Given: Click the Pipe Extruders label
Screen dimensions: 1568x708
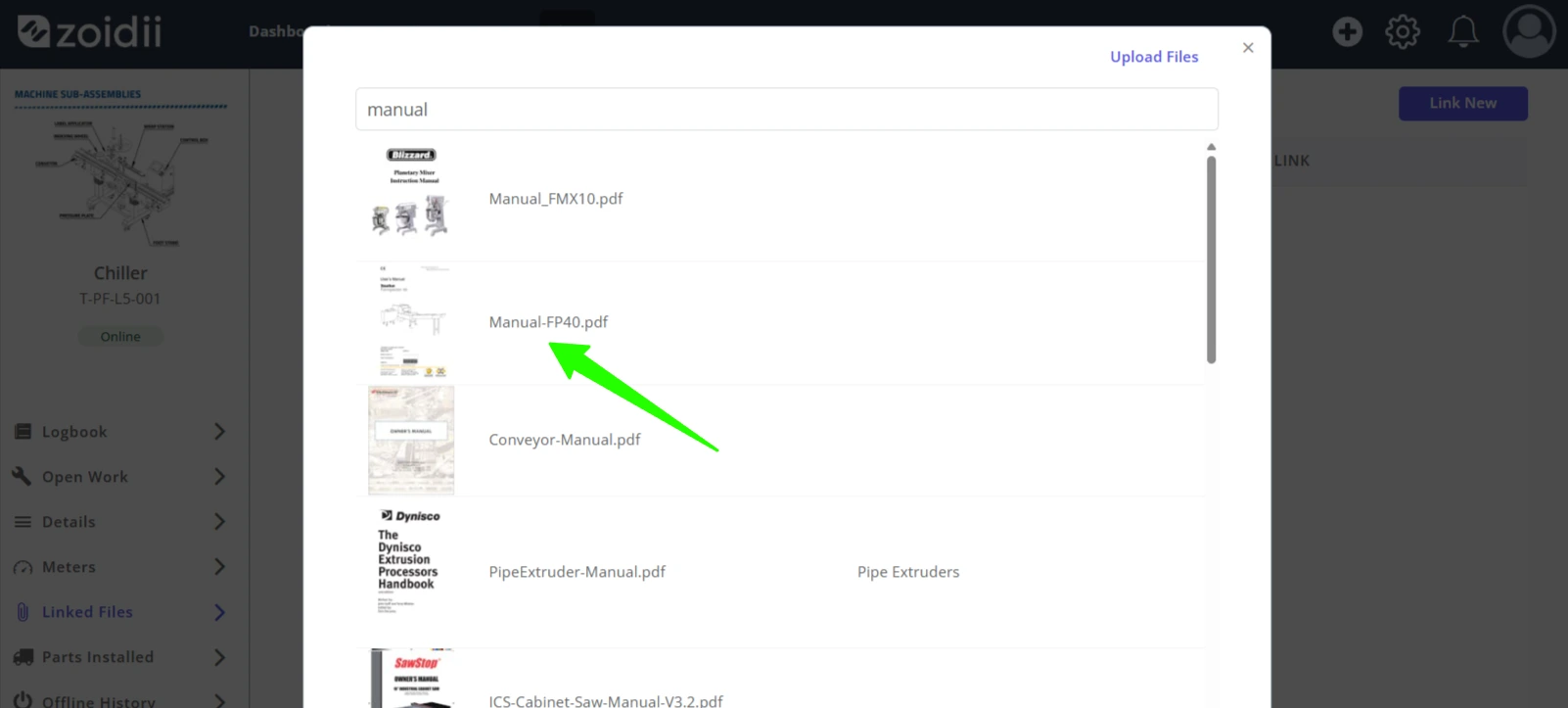Looking at the screenshot, I should coord(908,572).
